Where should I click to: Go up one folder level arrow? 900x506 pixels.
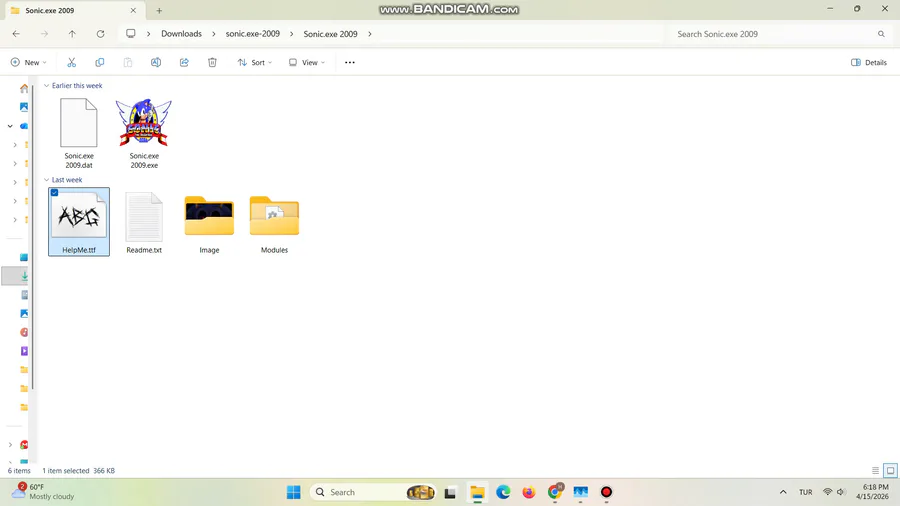click(72, 34)
